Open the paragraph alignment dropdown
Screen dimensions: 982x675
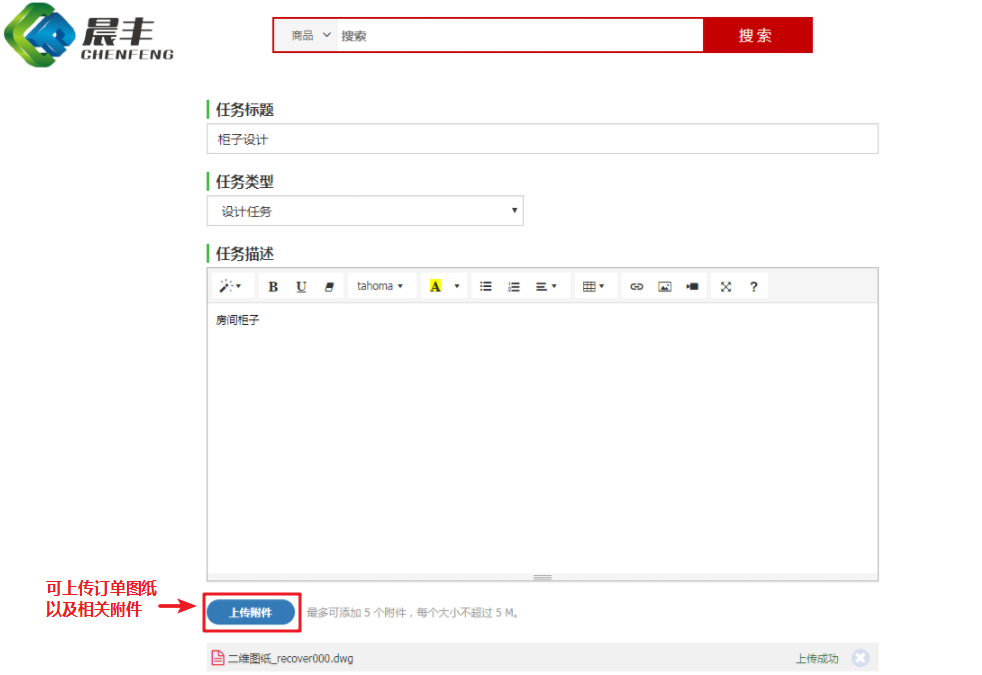[546, 286]
